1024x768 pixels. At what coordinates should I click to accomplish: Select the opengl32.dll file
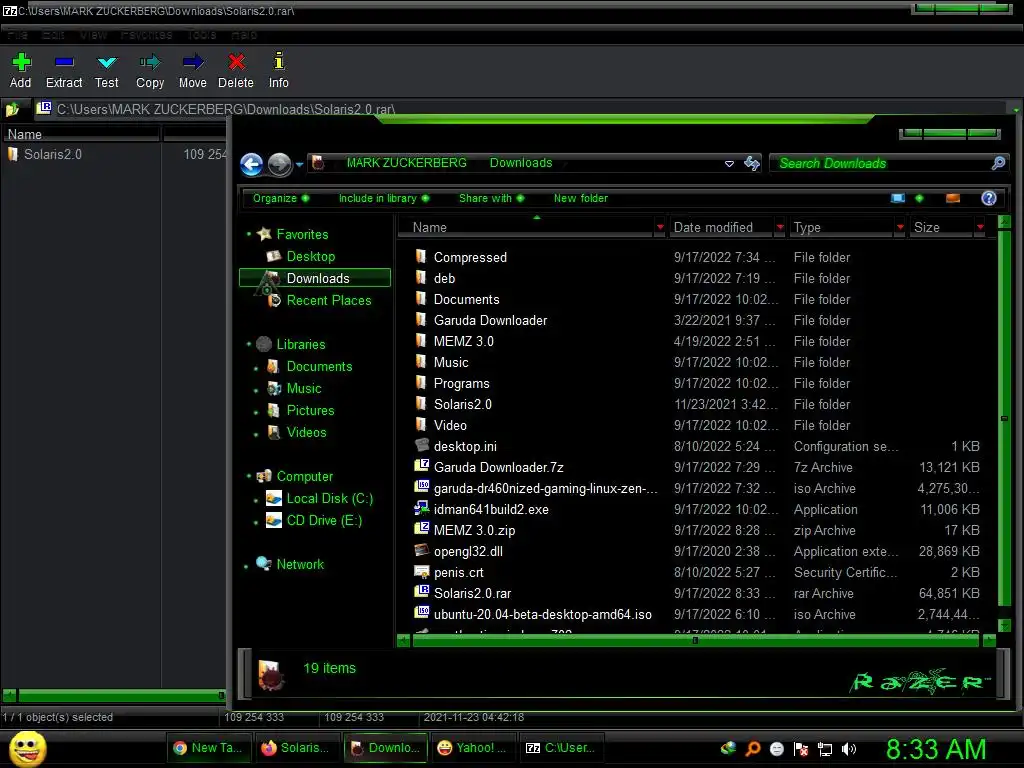[468, 551]
